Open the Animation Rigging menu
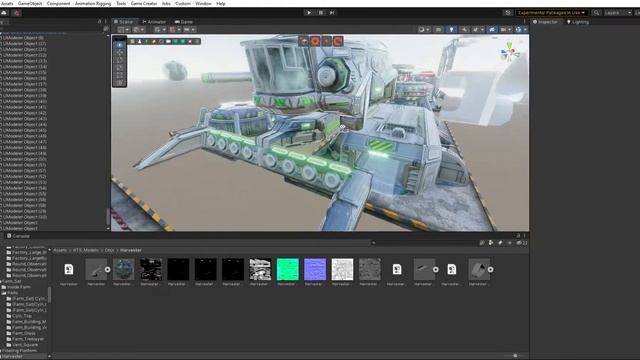The width and height of the screenshot is (640, 360). (x=93, y=3)
